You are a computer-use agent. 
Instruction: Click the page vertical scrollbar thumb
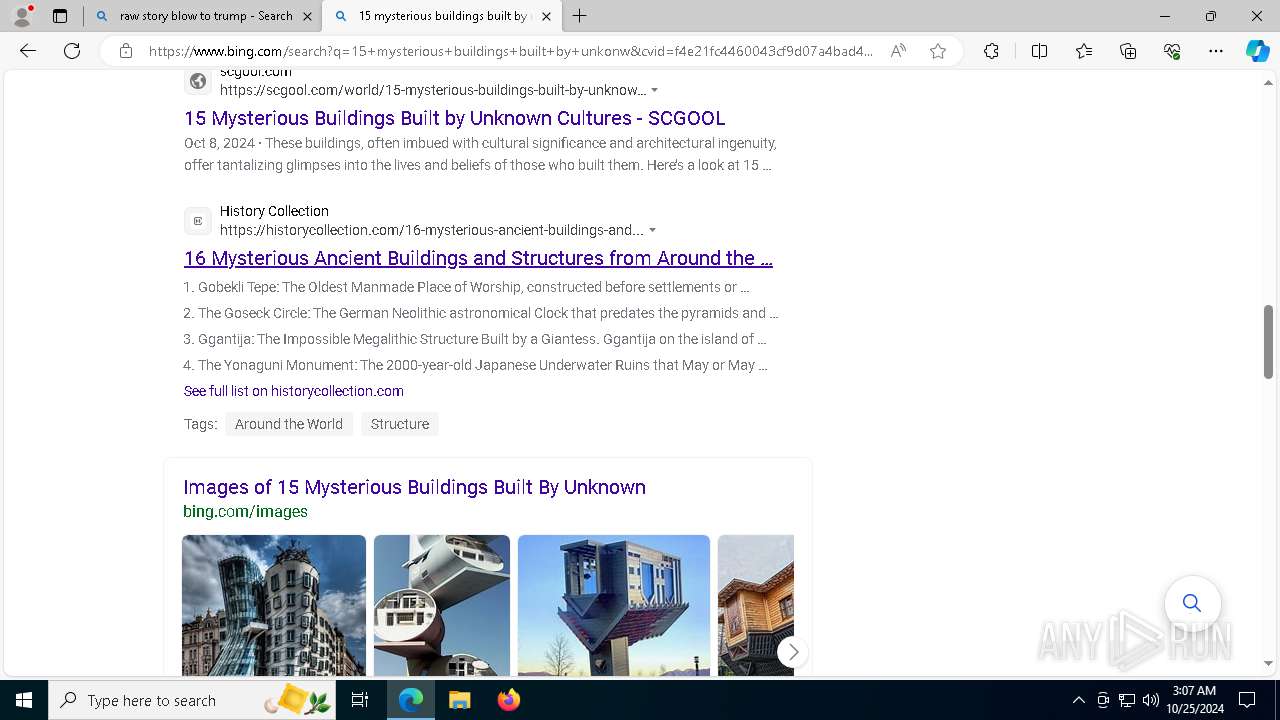point(1268,342)
